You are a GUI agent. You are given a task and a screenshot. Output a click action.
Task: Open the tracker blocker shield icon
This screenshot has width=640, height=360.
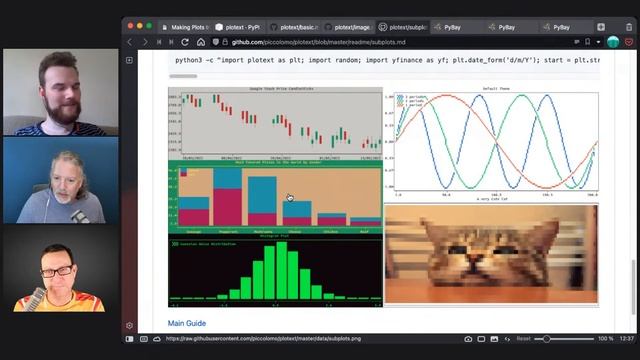pos(216,42)
